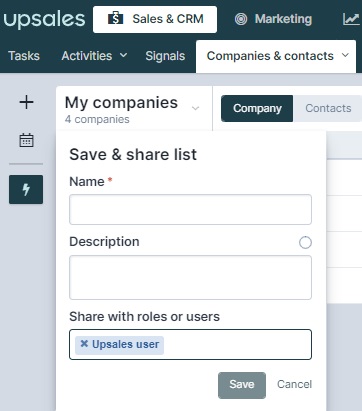Screen dimensions: 362x411
Task: Toggle the circle next to Description
Action: pyautogui.click(x=305, y=242)
